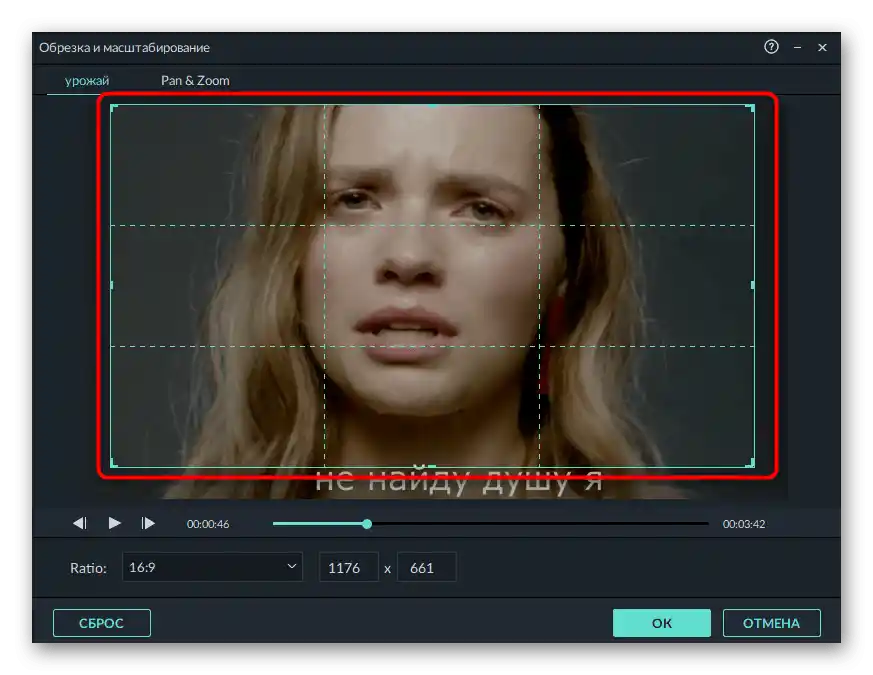Image resolution: width=873 pixels, height=675 pixels.
Task: Switch to the Pan & Zoom tab
Action: point(195,81)
